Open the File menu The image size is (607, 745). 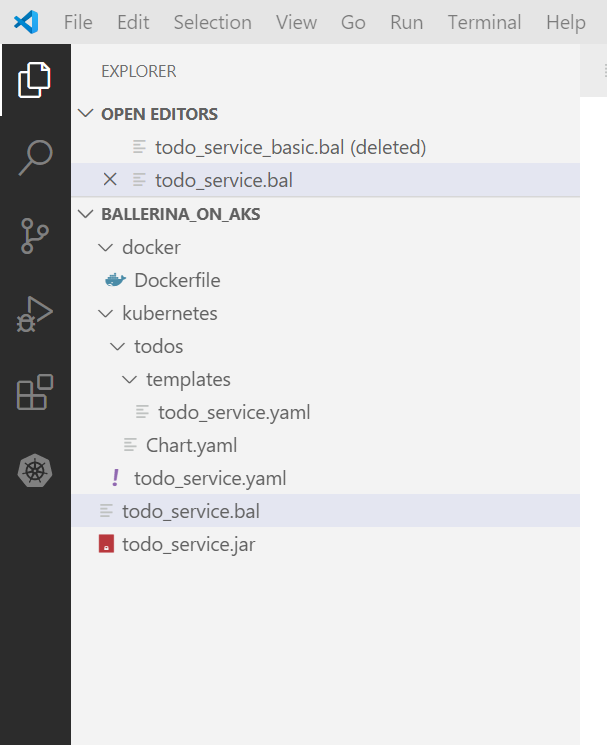[x=78, y=22]
